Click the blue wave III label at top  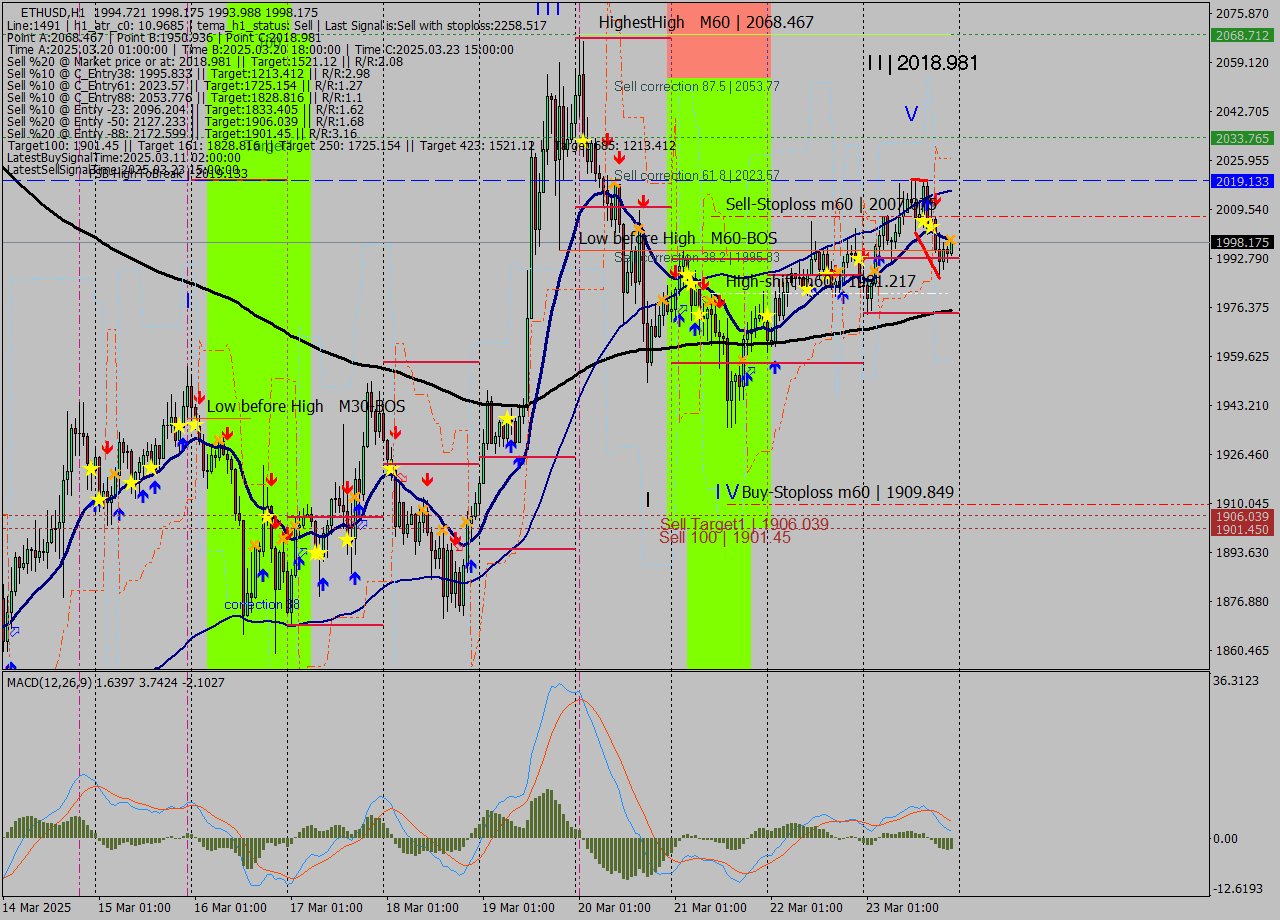tap(547, 9)
